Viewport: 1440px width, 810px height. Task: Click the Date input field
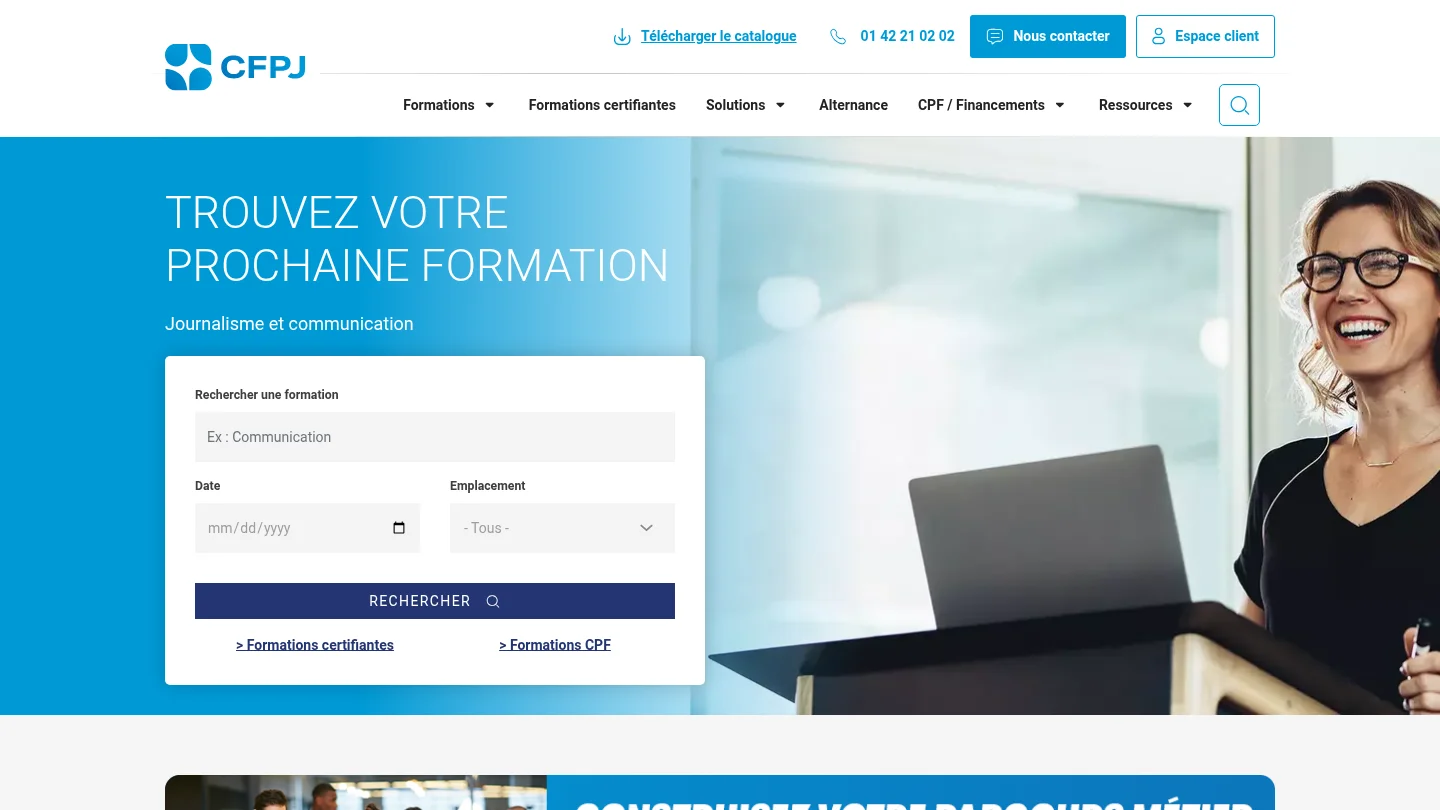(307, 528)
